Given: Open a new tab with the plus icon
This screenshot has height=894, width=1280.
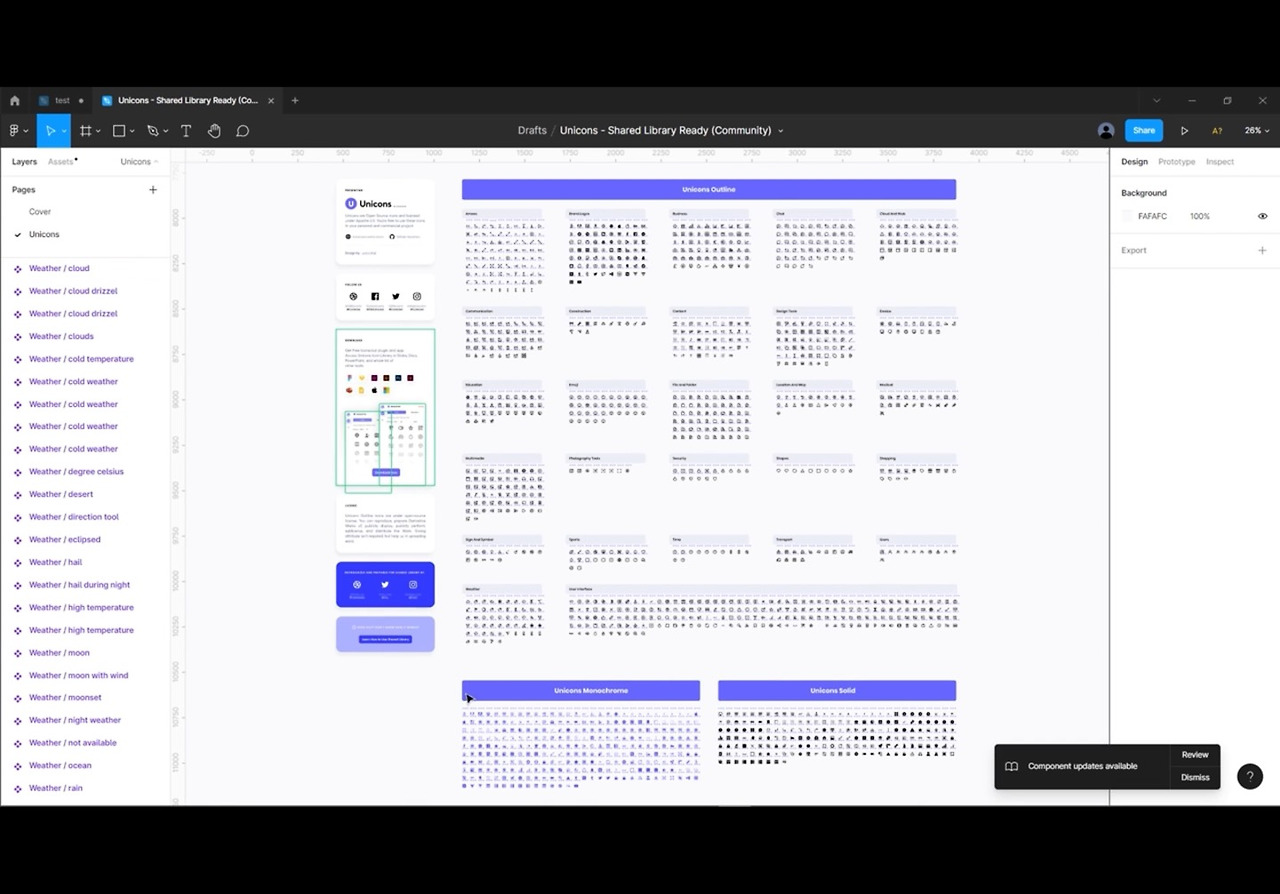Looking at the screenshot, I should (295, 101).
